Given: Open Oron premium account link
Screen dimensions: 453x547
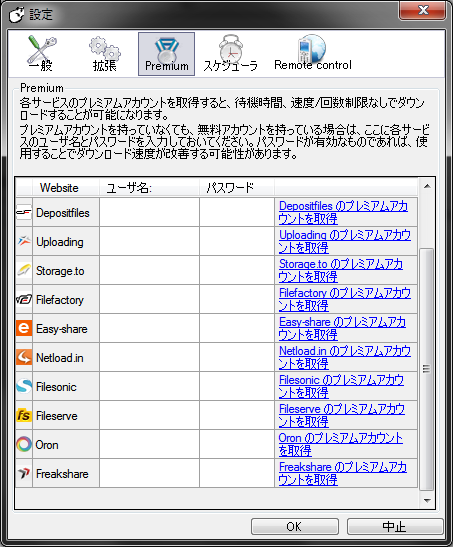Looking at the screenshot, I should 341,444.
